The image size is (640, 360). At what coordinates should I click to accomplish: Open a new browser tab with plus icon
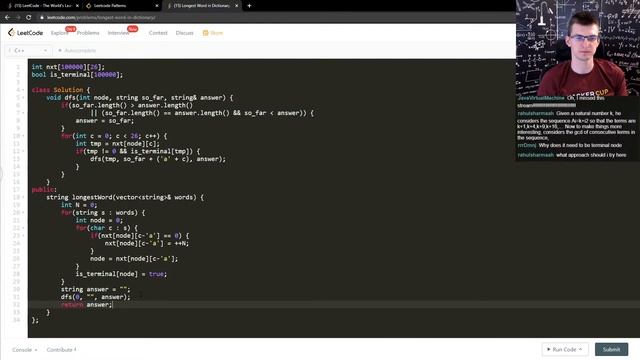point(249,6)
